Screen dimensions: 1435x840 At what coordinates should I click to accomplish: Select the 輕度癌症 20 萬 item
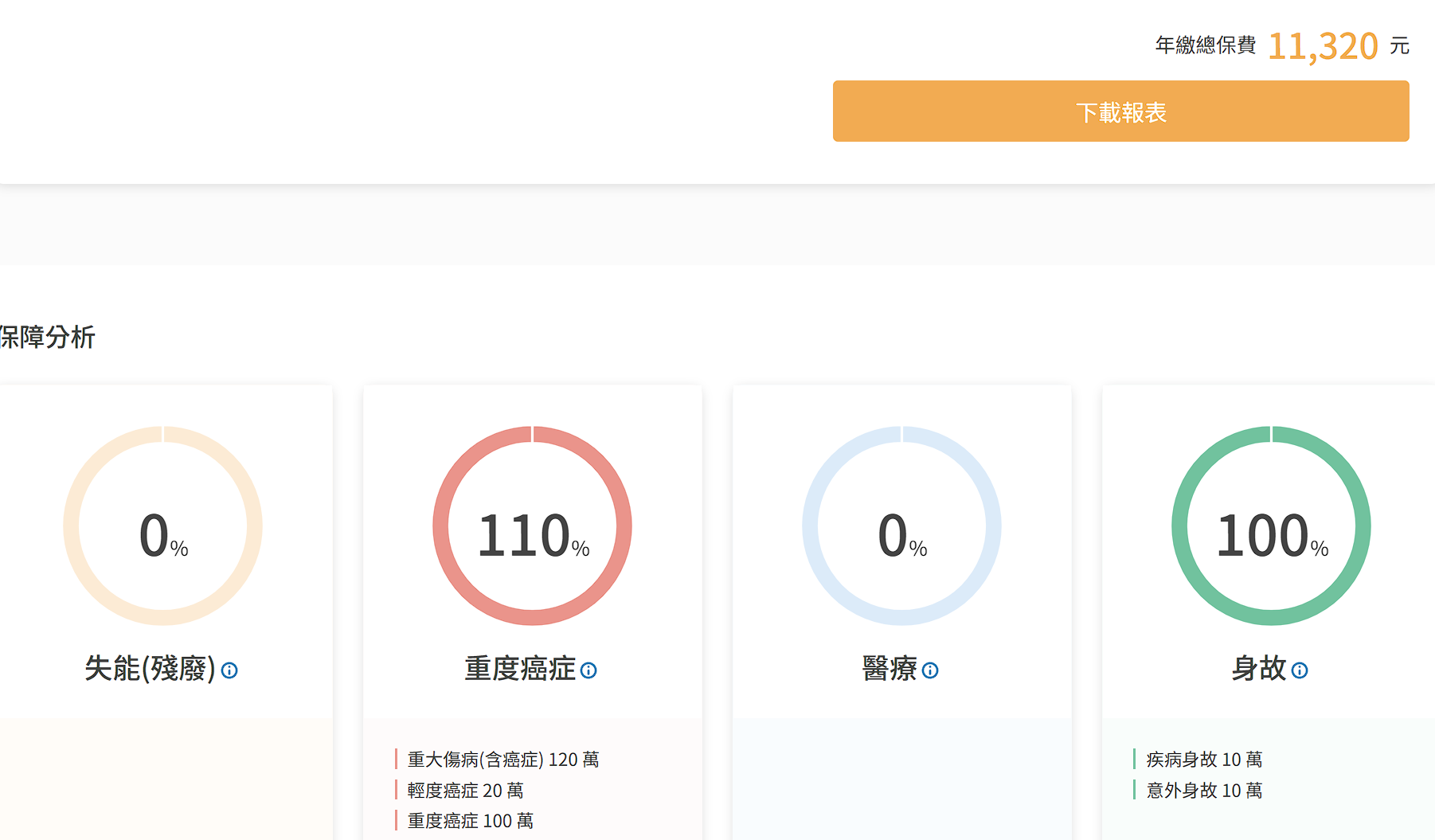point(465,791)
